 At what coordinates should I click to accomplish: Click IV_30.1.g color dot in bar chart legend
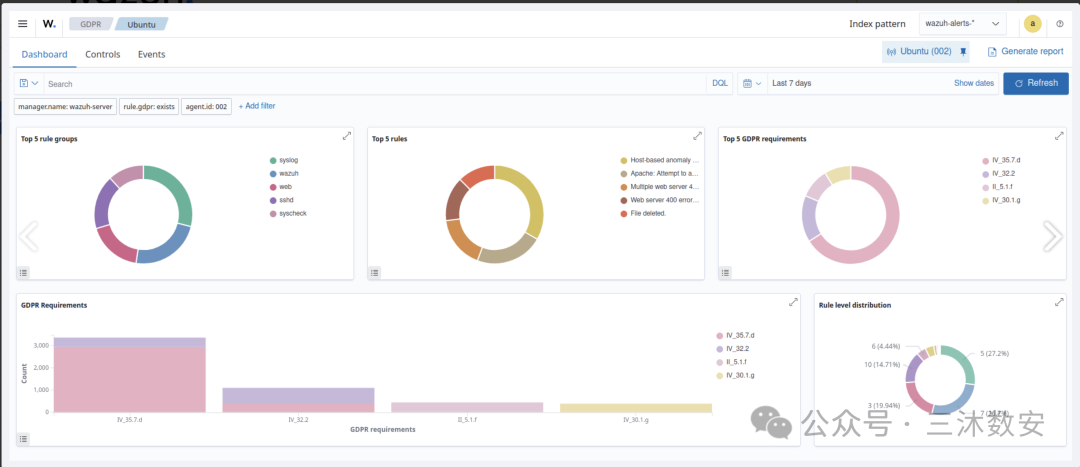tap(720, 375)
